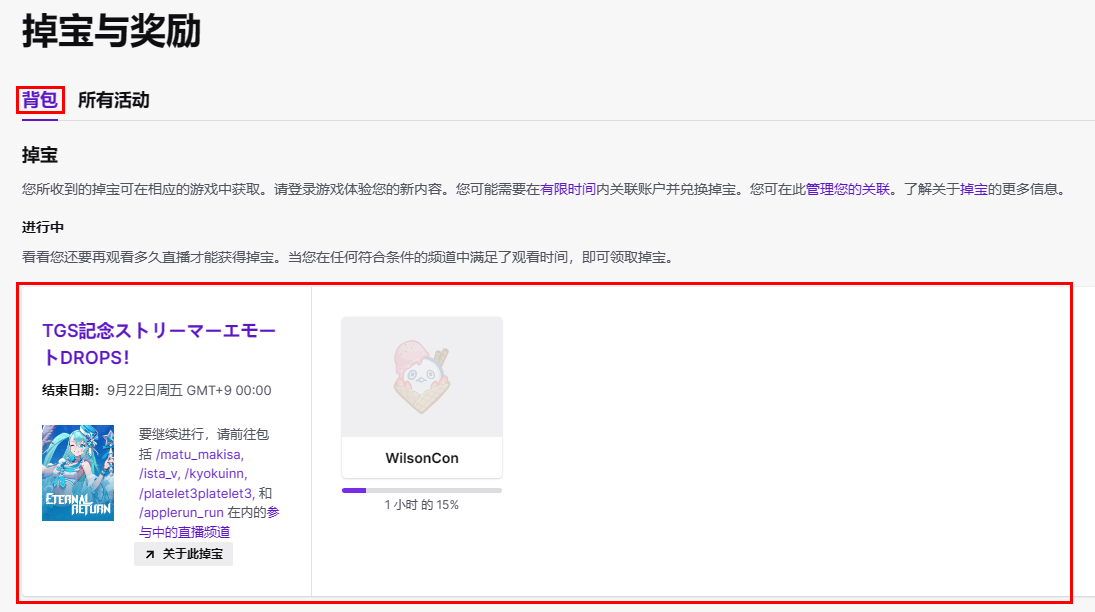Open the 所有活动 tab
This screenshot has width=1095, height=612.
click(x=113, y=100)
